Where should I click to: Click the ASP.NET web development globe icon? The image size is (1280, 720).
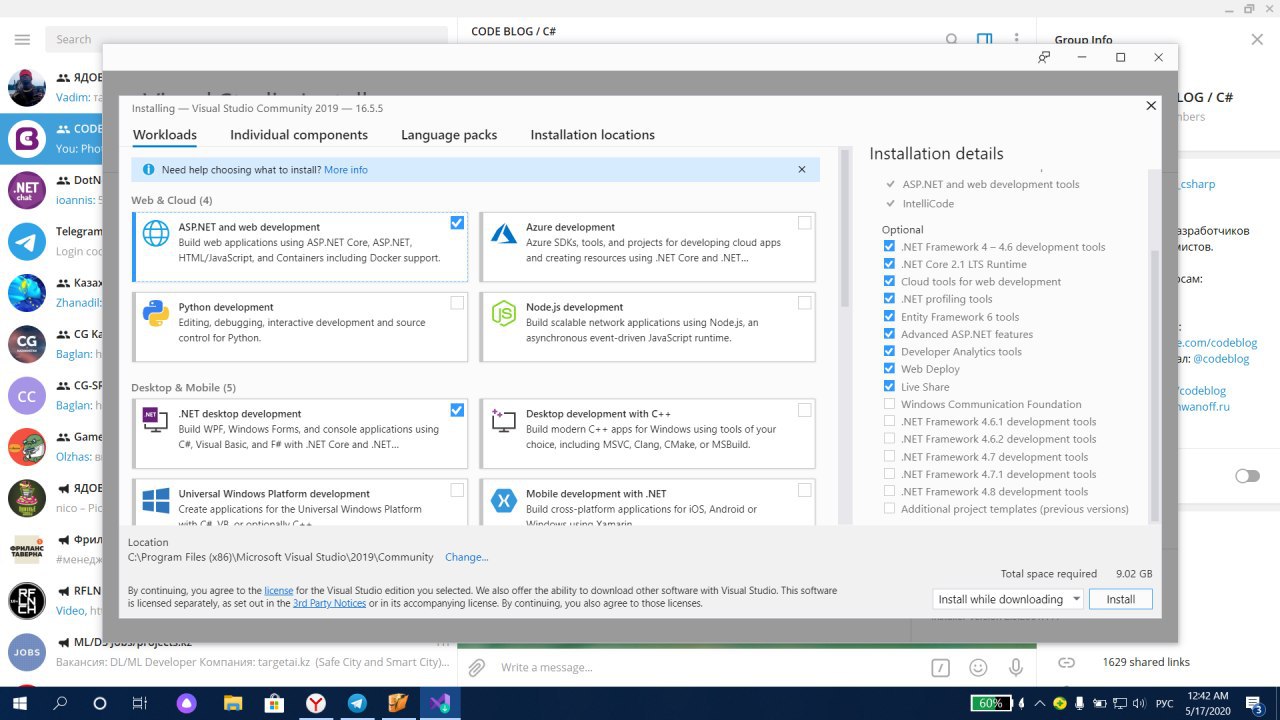156,233
